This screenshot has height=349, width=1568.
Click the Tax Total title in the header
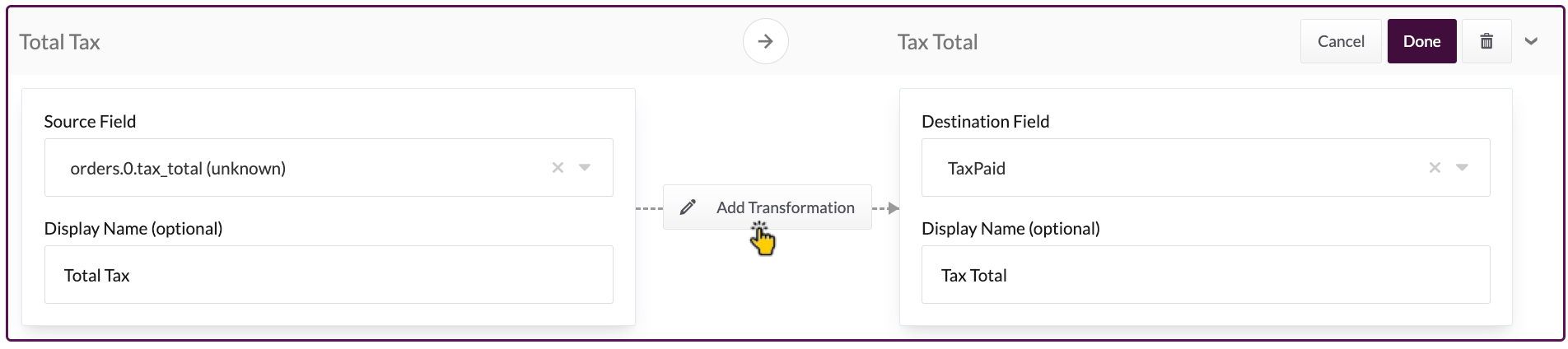937,42
